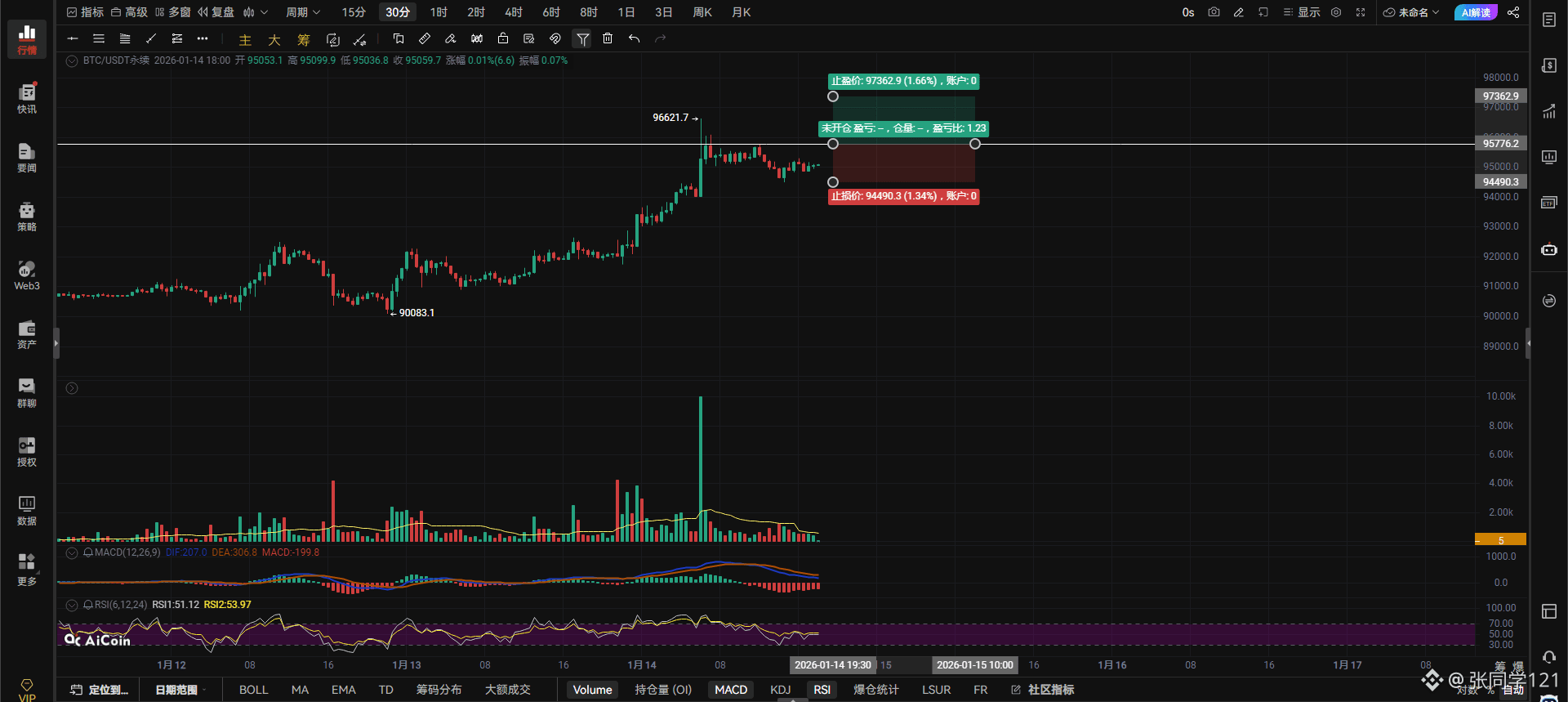This screenshot has height=702, width=1568.
Task: Open the 更多 more apps sidebar icon
Action: [27, 570]
